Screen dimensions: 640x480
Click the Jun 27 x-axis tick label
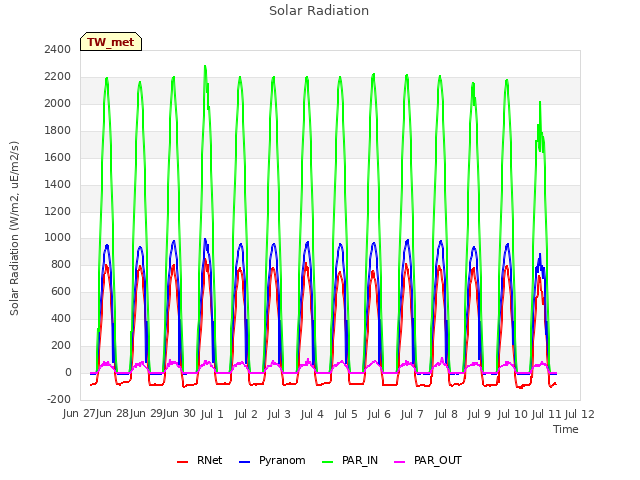point(79,413)
